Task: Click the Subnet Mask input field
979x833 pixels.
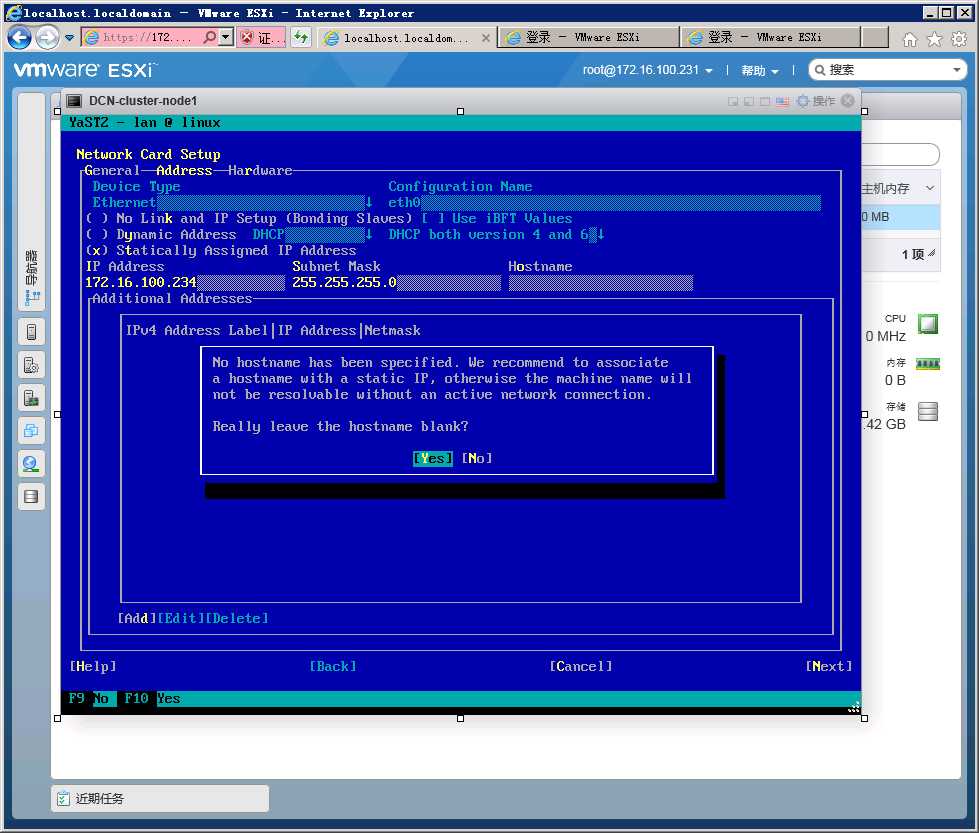Action: pyautogui.click(x=396, y=283)
